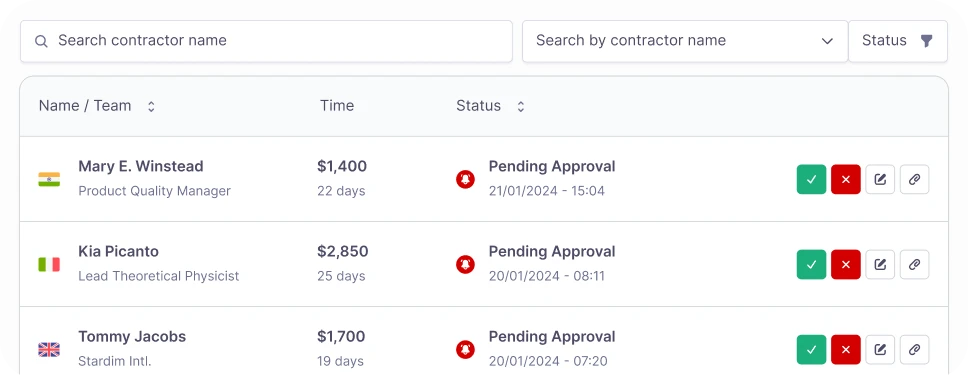
Task: Click link icon in Kia Picanto row
Action: 914,265
